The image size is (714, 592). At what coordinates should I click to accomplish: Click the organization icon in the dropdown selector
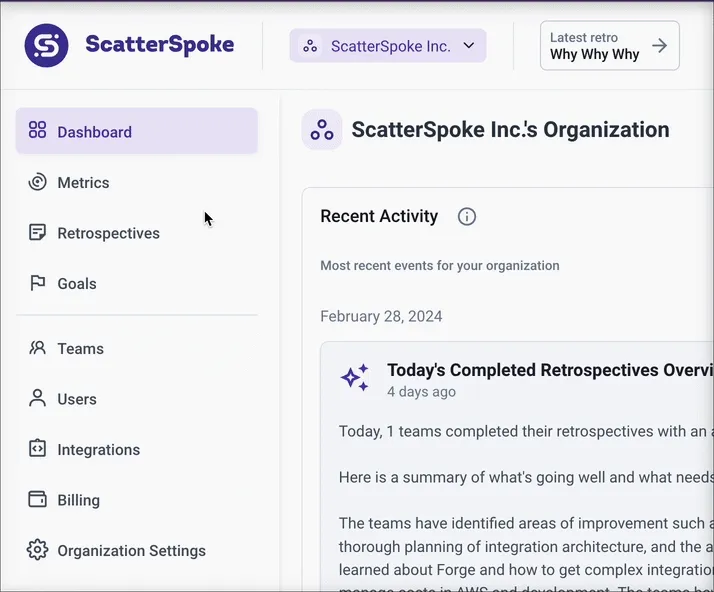coord(310,46)
